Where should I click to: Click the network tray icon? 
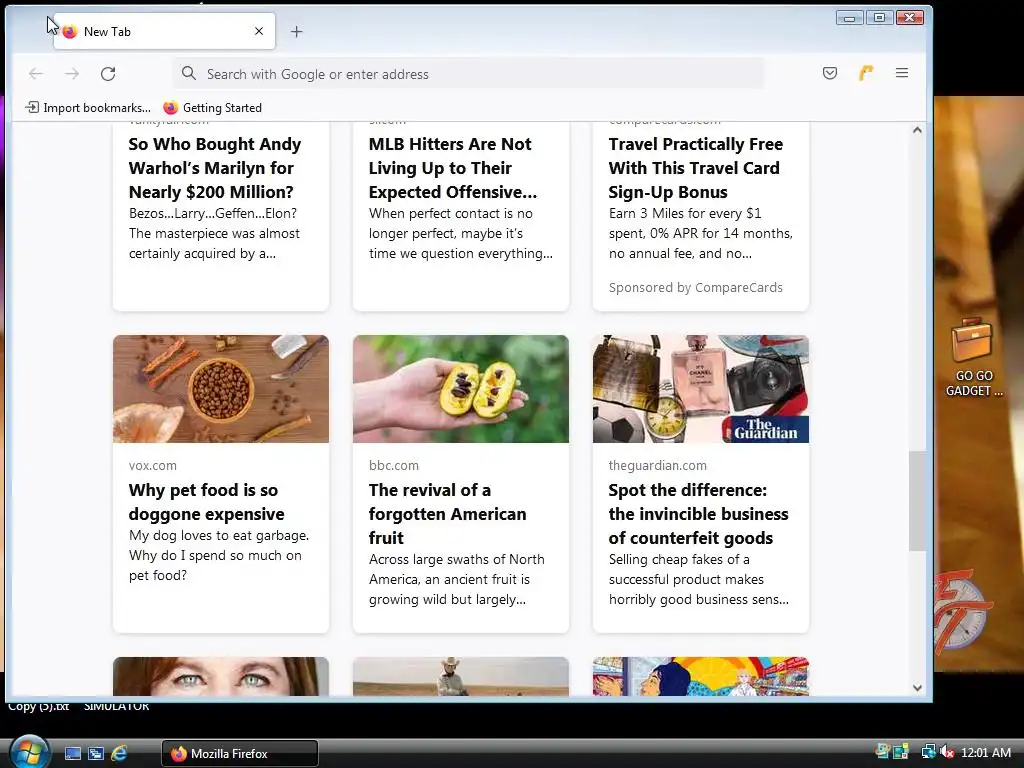point(927,752)
